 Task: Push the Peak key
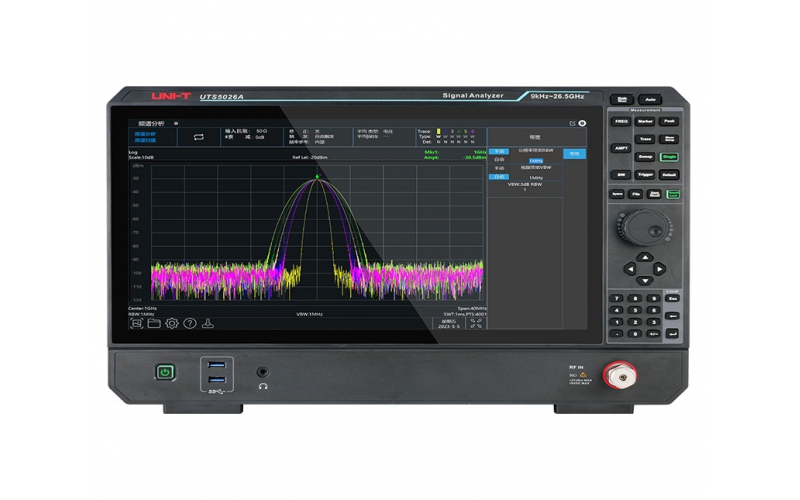point(669,121)
